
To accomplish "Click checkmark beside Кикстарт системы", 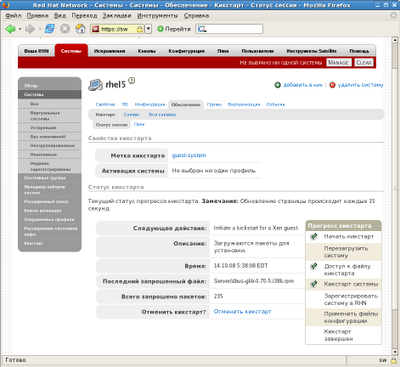I will tap(314, 284).
